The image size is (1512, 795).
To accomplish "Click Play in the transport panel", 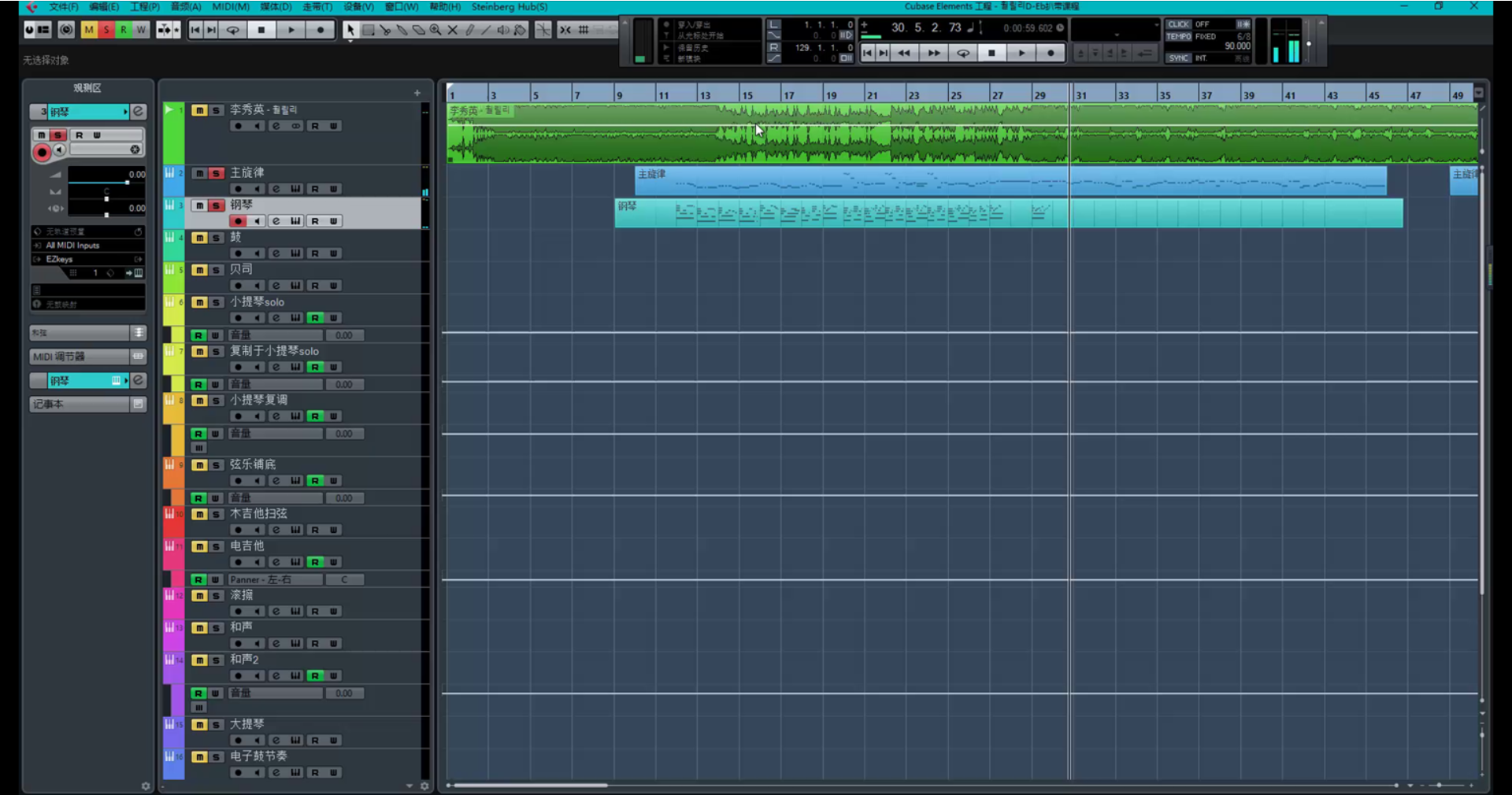I will pyautogui.click(x=1021, y=53).
